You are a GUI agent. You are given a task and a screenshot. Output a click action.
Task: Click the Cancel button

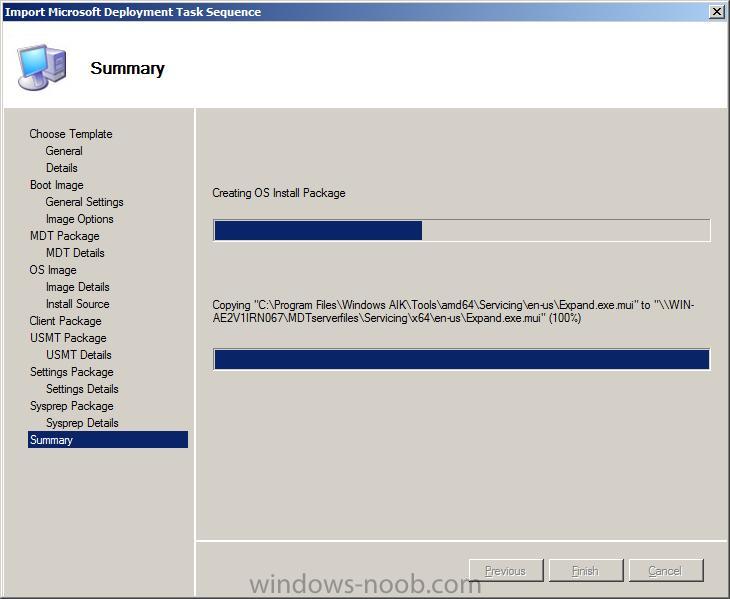pos(666,571)
